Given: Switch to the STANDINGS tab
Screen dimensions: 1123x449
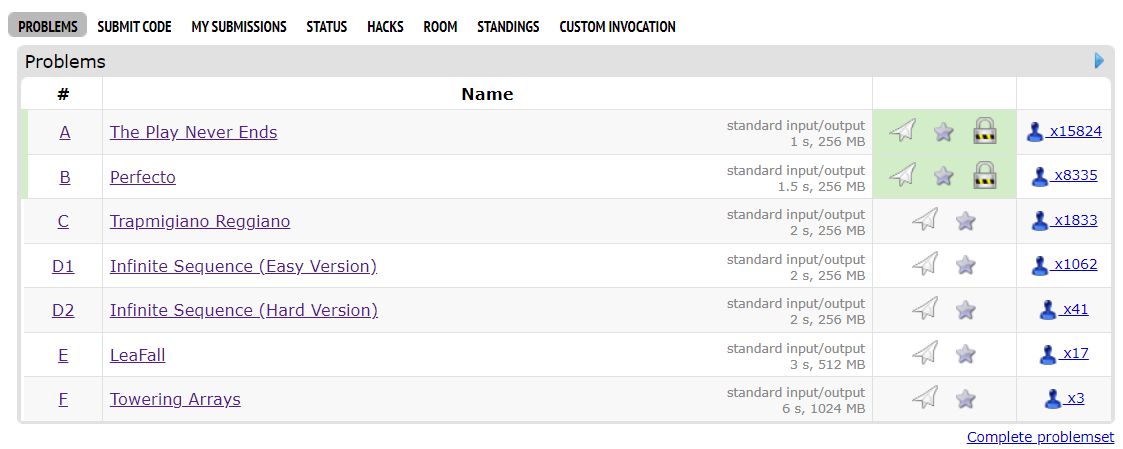Looking at the screenshot, I should [x=508, y=26].
